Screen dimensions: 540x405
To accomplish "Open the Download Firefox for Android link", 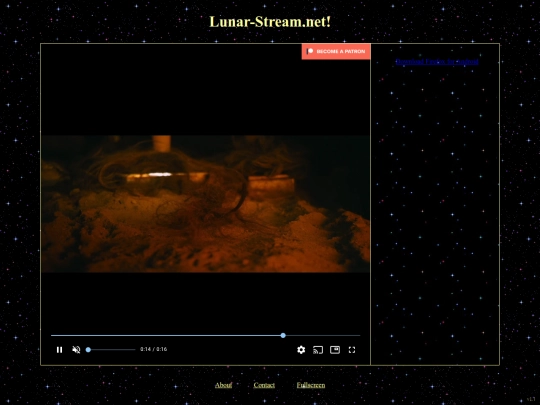I will 437,62.
